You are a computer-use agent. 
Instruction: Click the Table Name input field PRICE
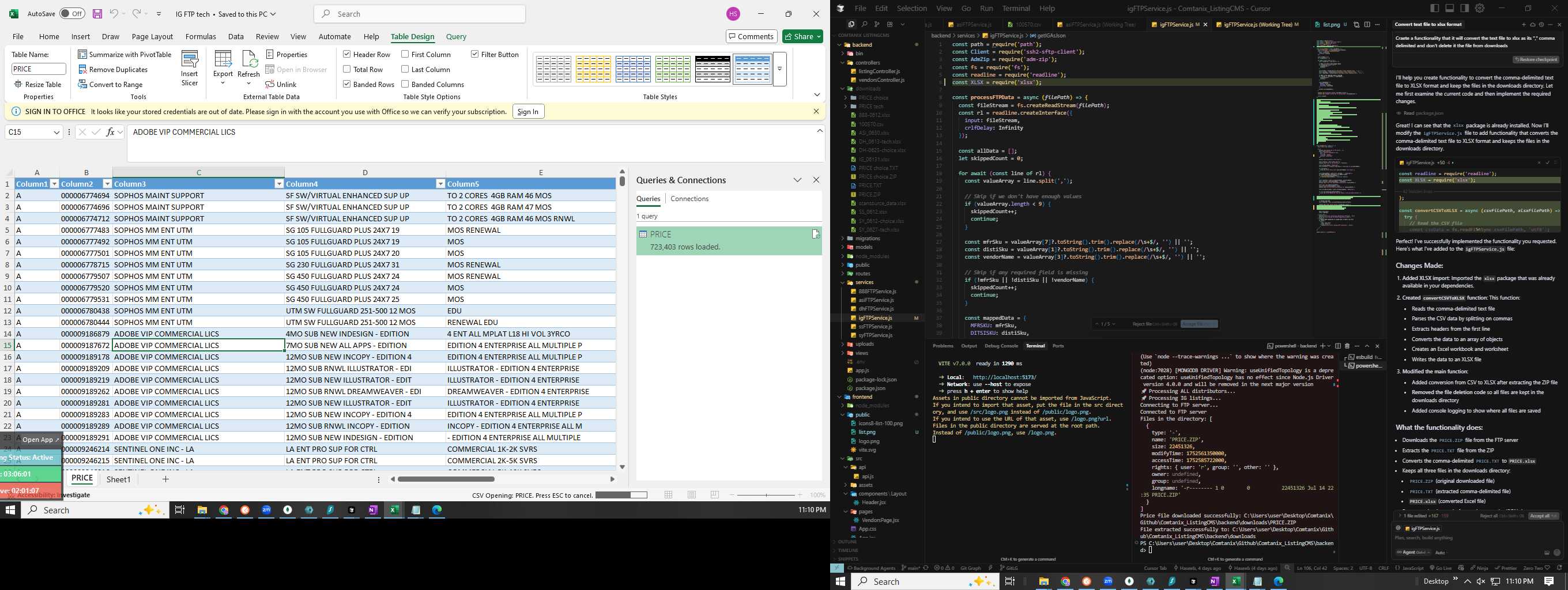(39, 69)
